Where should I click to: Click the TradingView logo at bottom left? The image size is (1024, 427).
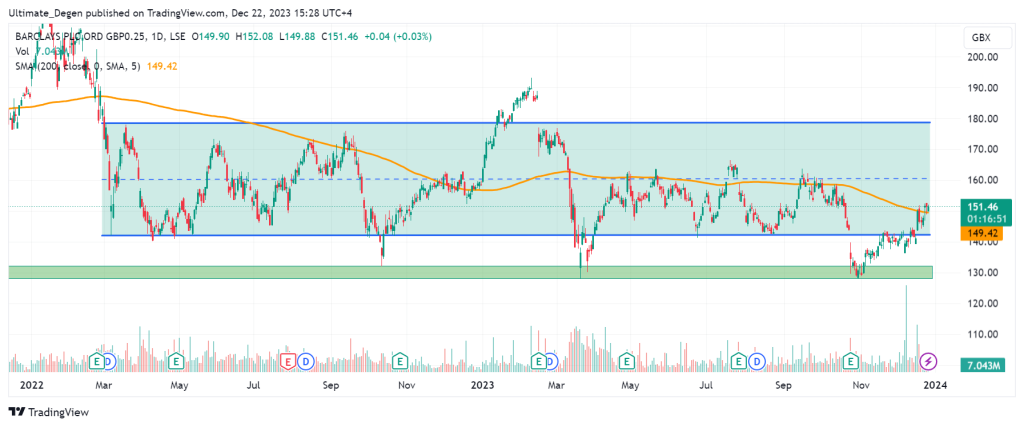point(48,412)
